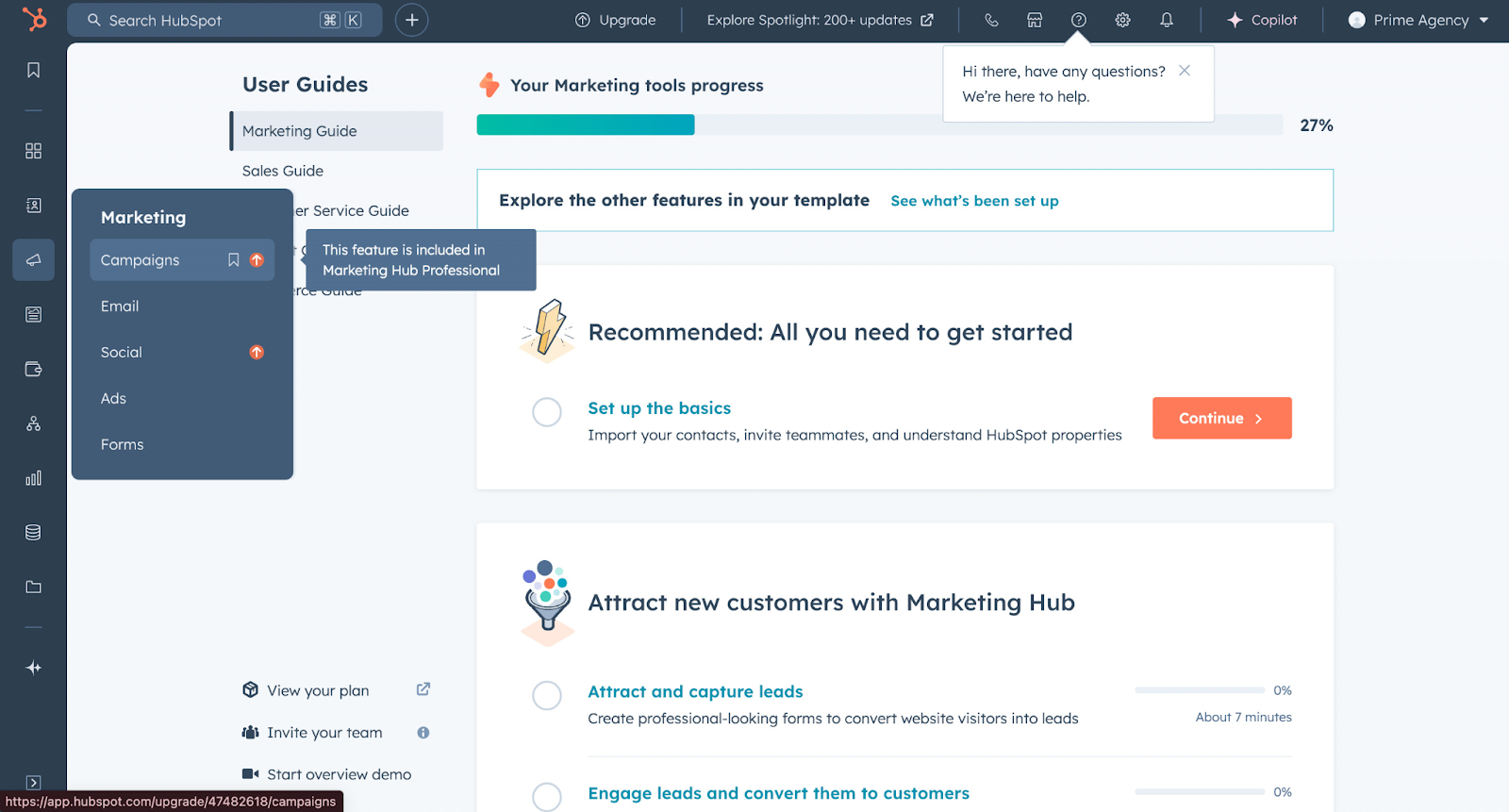Open CRM contacts icon in sidebar
The image size is (1509, 812).
(x=33, y=206)
